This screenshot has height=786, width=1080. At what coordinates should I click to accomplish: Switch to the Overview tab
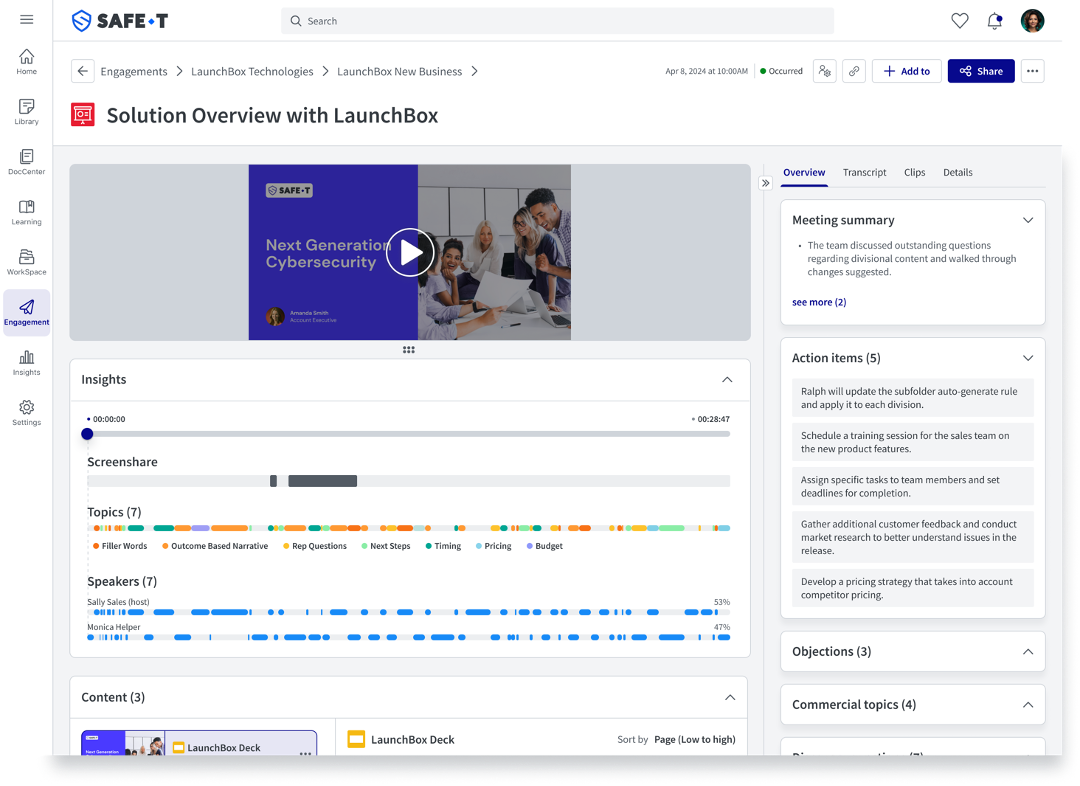coord(804,172)
